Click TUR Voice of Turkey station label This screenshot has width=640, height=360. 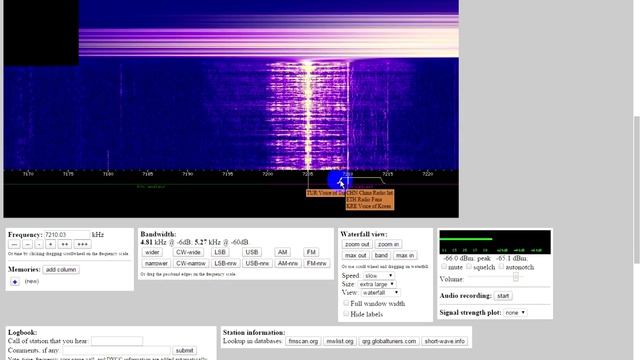tap(326, 193)
